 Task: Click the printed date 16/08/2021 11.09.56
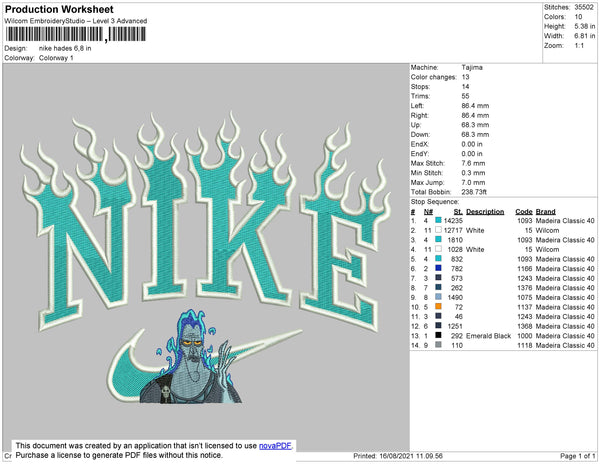tap(411, 456)
